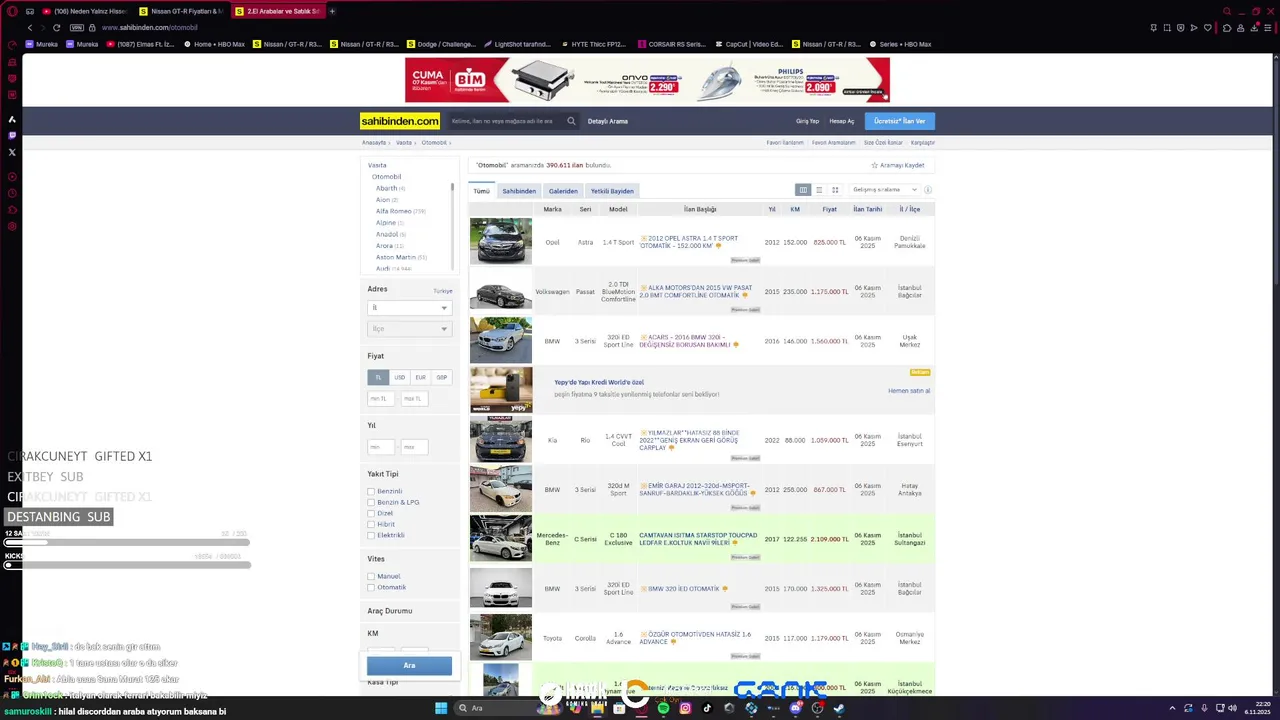Open the VPN badge in address bar
The image size is (1280, 720).
pyautogui.click(x=77, y=27)
